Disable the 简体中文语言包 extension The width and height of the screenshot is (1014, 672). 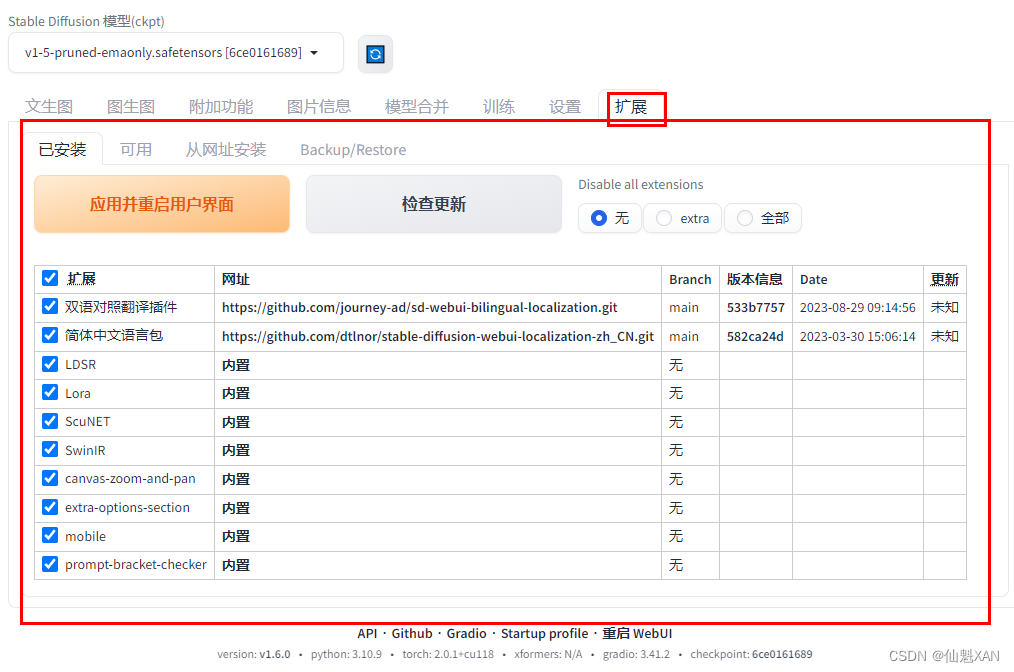(50, 335)
